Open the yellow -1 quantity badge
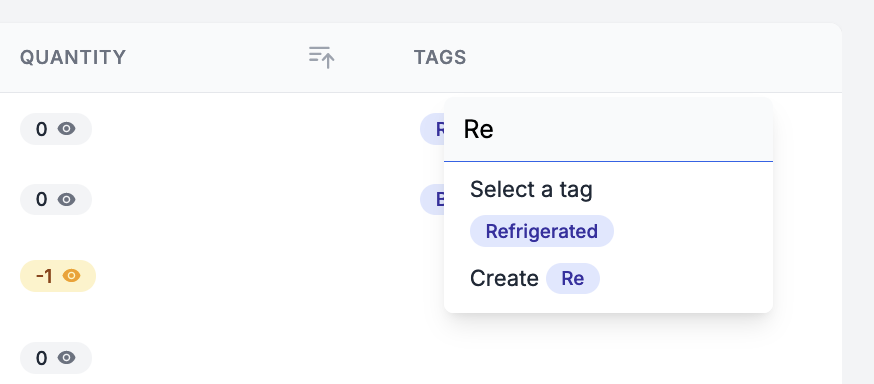The width and height of the screenshot is (874, 384). 58,276
